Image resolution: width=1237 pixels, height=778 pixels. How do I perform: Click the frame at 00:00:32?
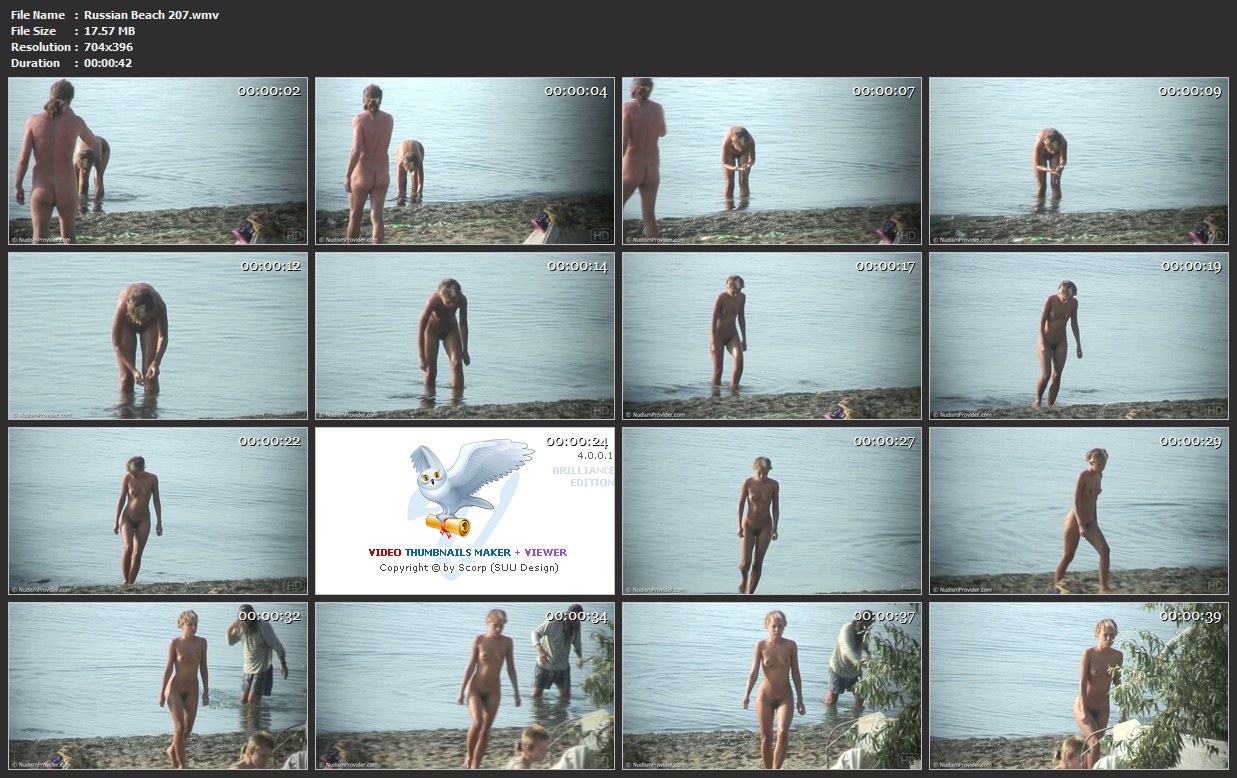(x=158, y=685)
